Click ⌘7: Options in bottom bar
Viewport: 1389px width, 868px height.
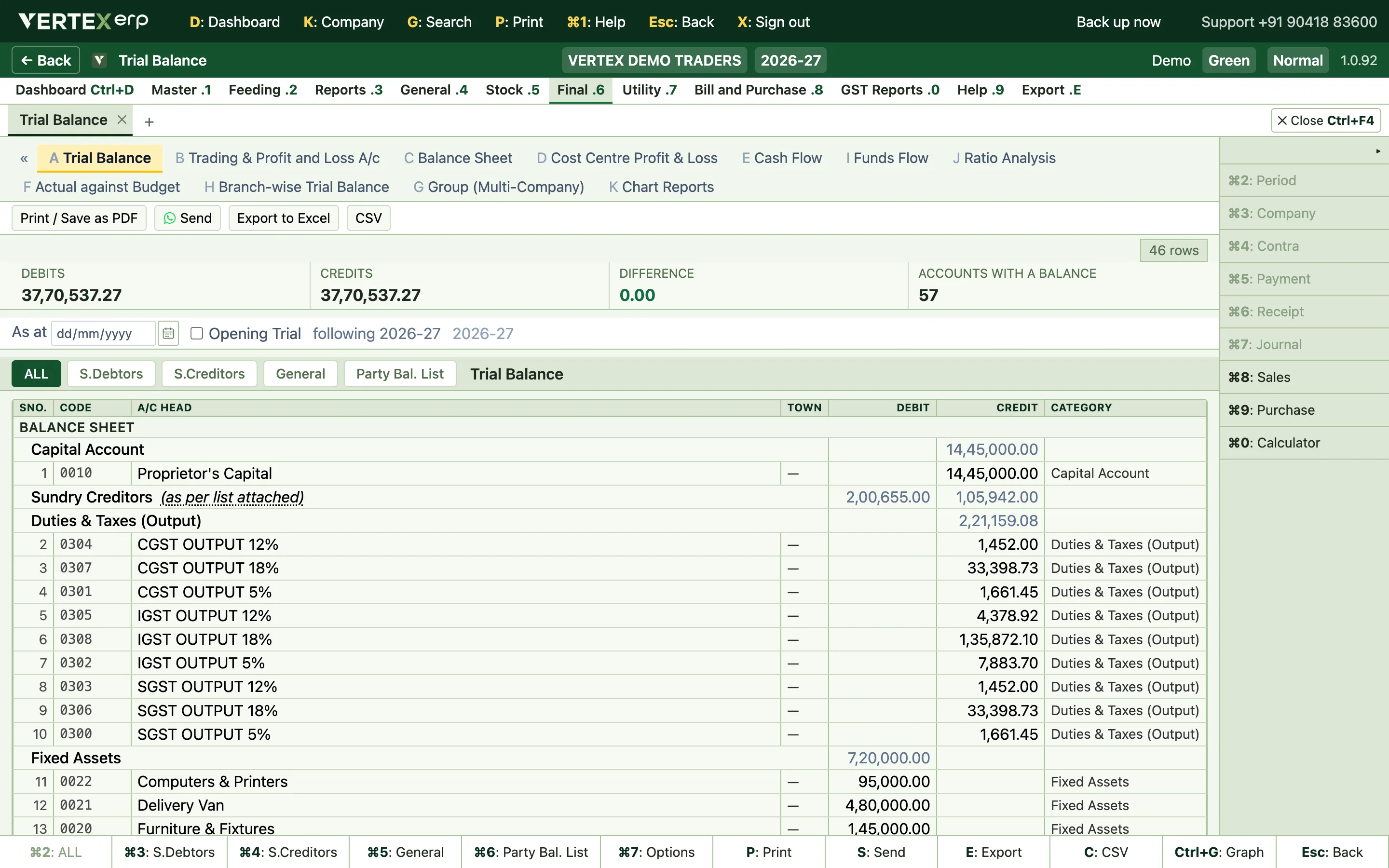656,852
